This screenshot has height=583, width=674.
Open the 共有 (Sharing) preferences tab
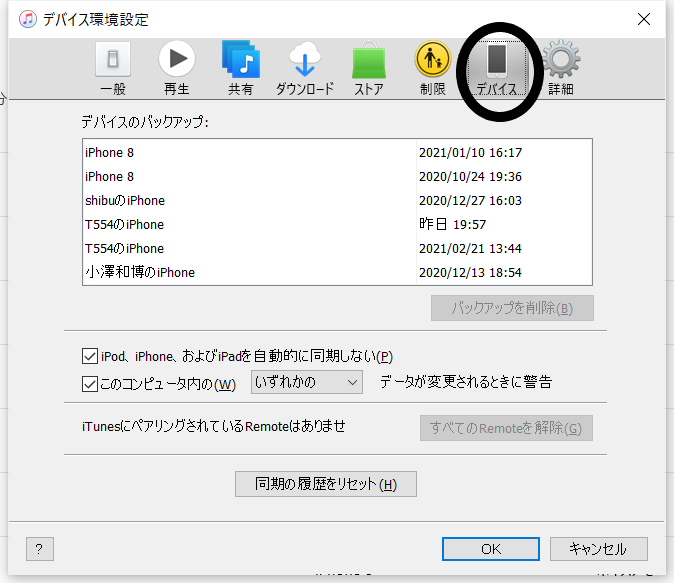[x=241, y=69]
